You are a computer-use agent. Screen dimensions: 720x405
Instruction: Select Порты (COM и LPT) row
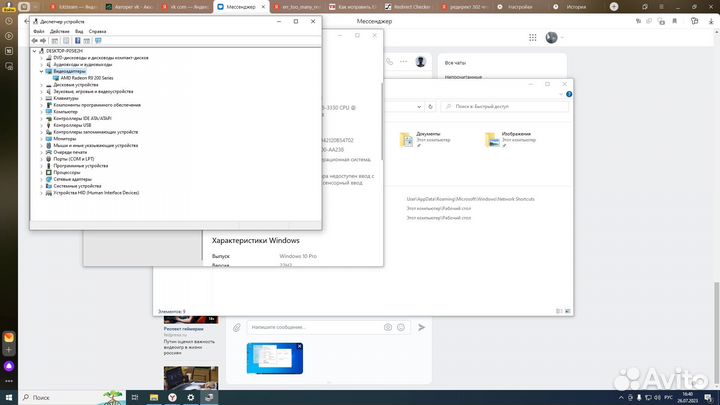pyautogui.click(x=73, y=159)
